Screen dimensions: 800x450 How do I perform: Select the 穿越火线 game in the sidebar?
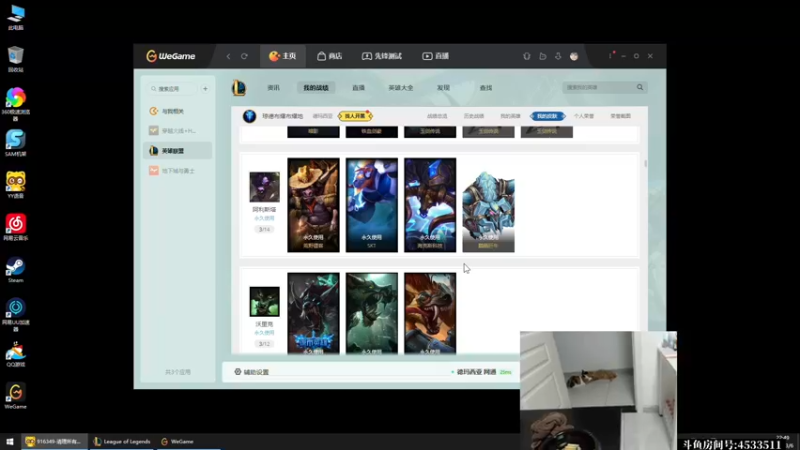[x=177, y=131]
